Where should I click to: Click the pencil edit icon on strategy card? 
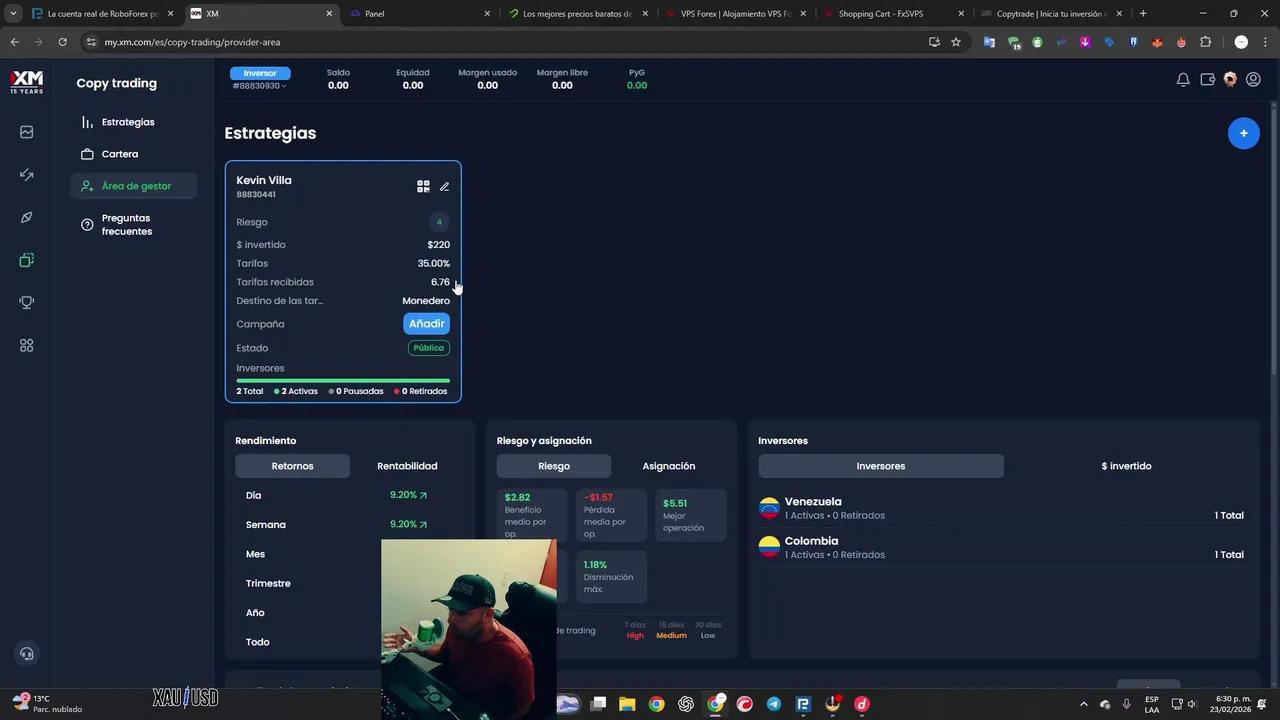click(445, 186)
